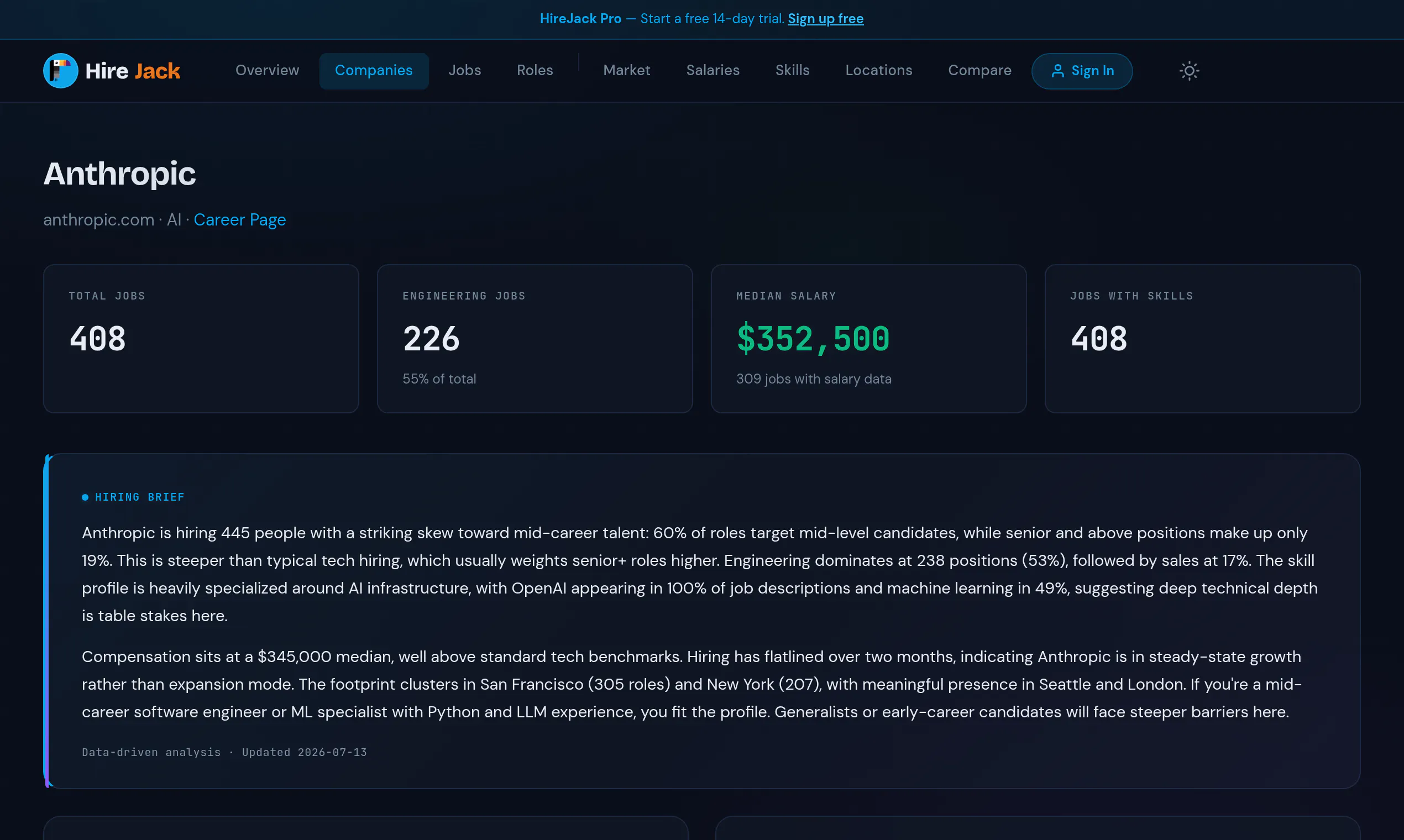1404x840 pixels.
Task: Click the Total Jobs card label
Action: tap(107, 296)
